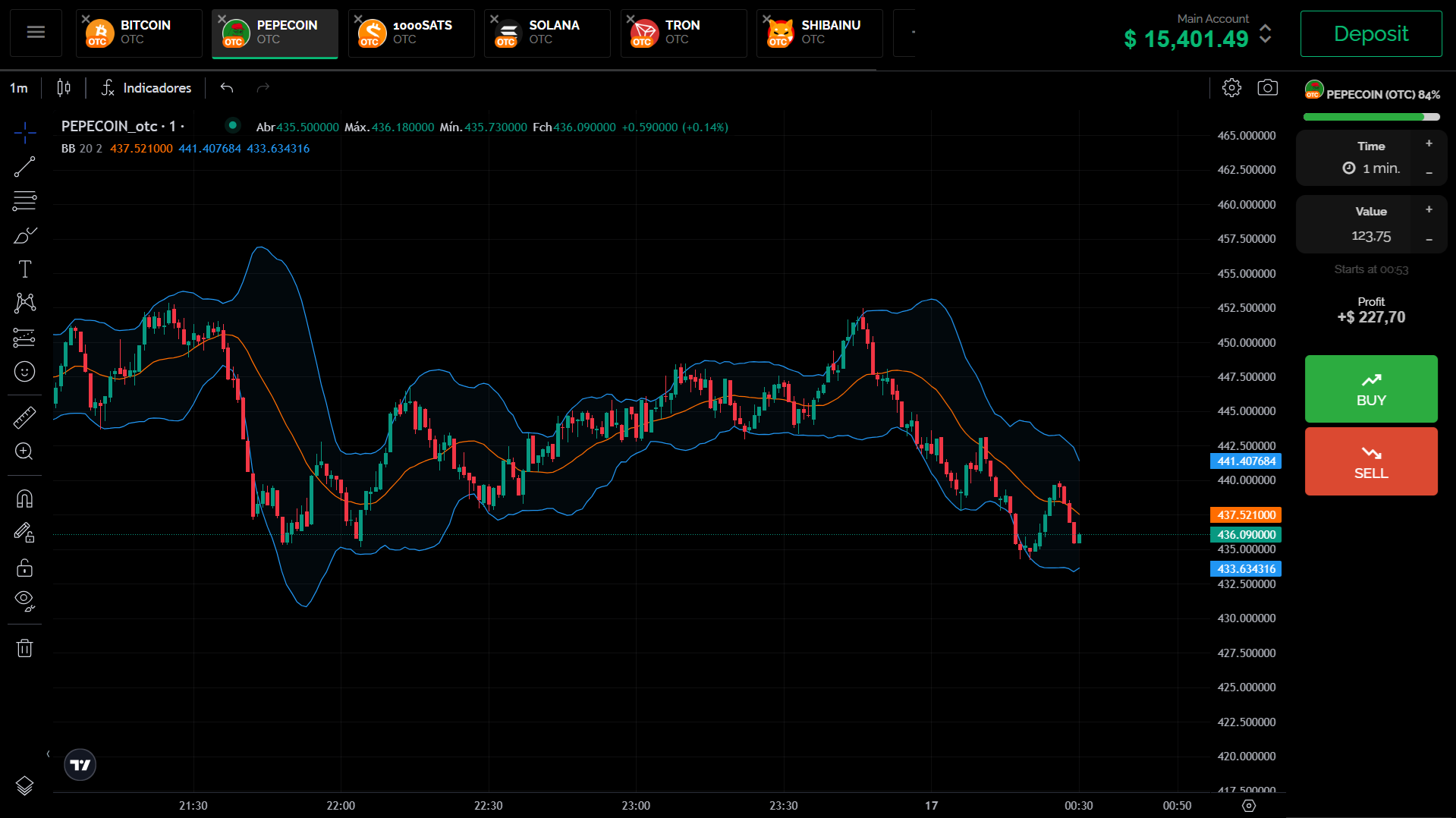Switch to the PEPECOIN OTC tab
This screenshot has height=818, width=1456.
(x=275, y=33)
